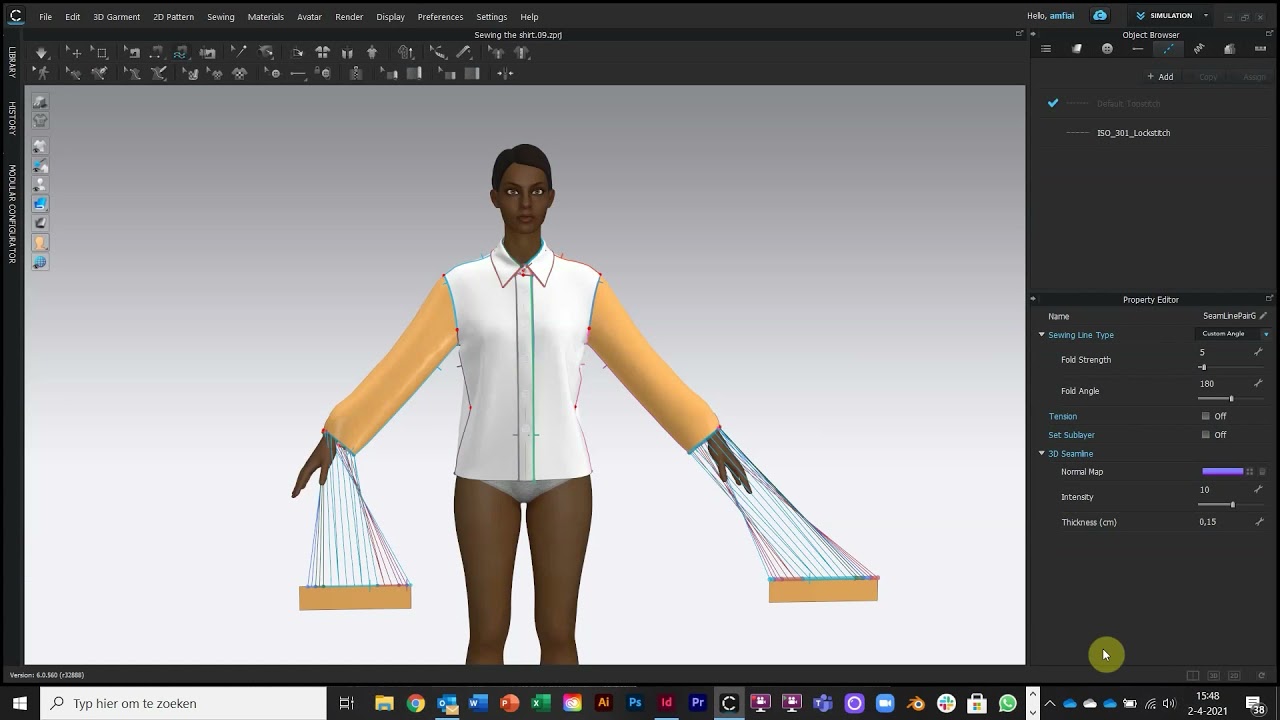Click the Normal Map purple swatch
Screen dimensions: 1280x720
(1222, 472)
